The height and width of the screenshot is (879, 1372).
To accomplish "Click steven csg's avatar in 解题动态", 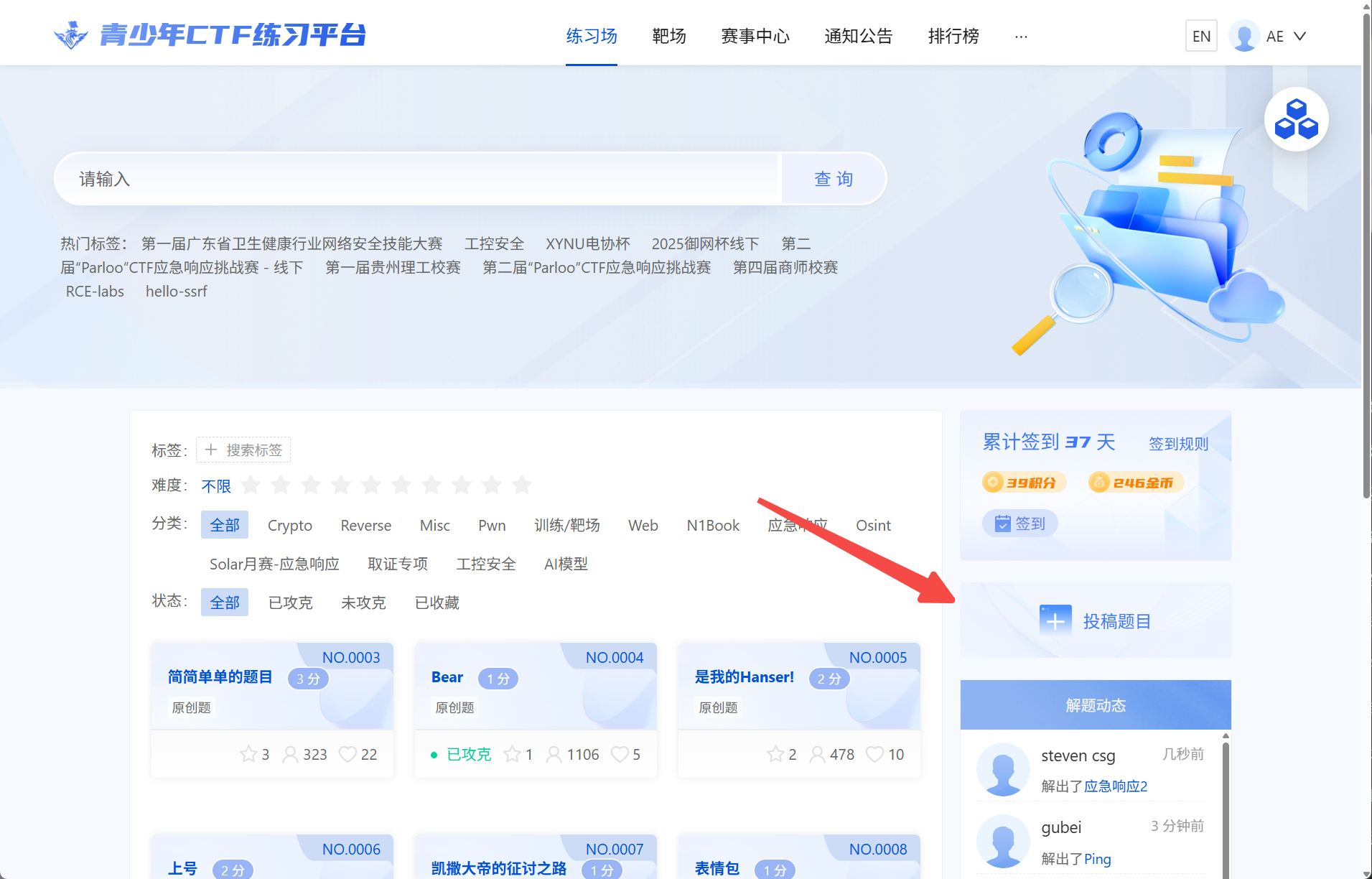I will click(1003, 769).
